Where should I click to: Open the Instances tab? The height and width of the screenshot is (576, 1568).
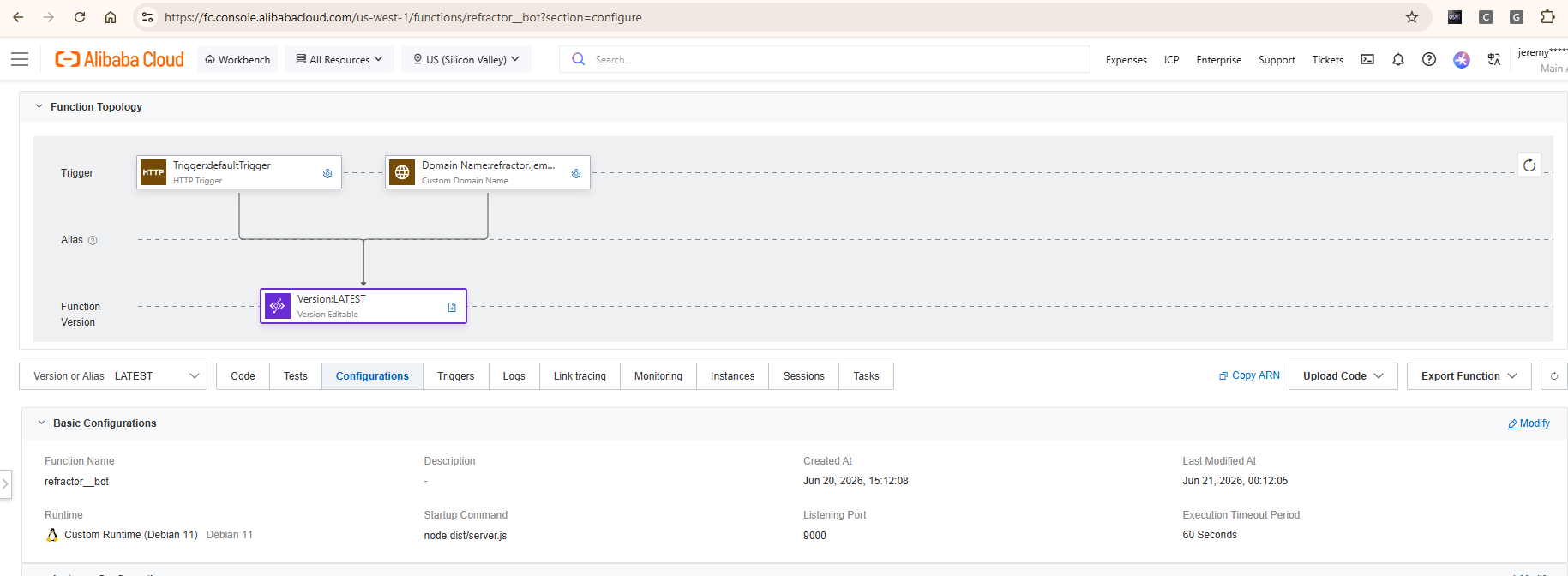pyautogui.click(x=733, y=376)
